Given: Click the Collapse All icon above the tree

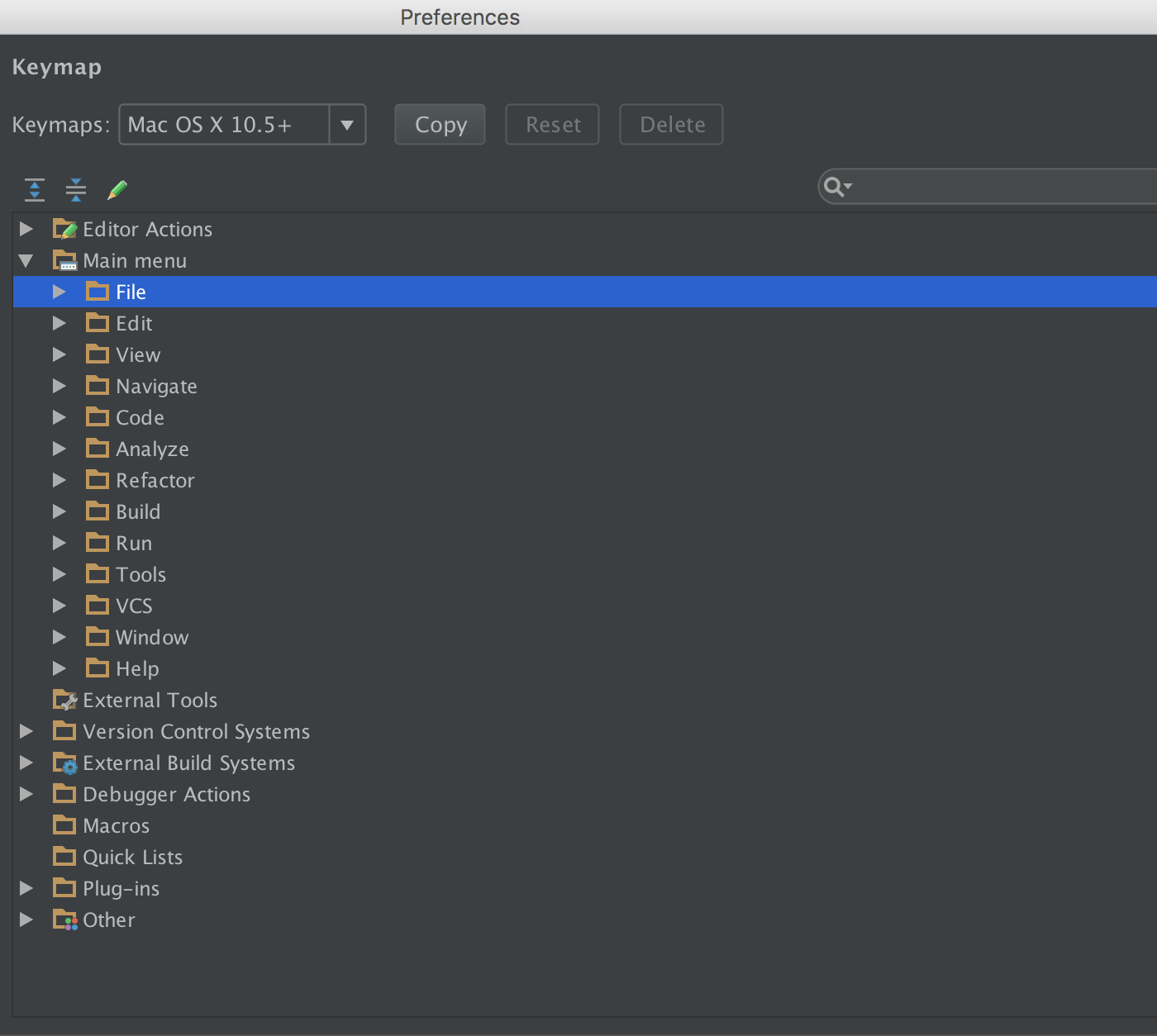Looking at the screenshot, I should point(75,189).
